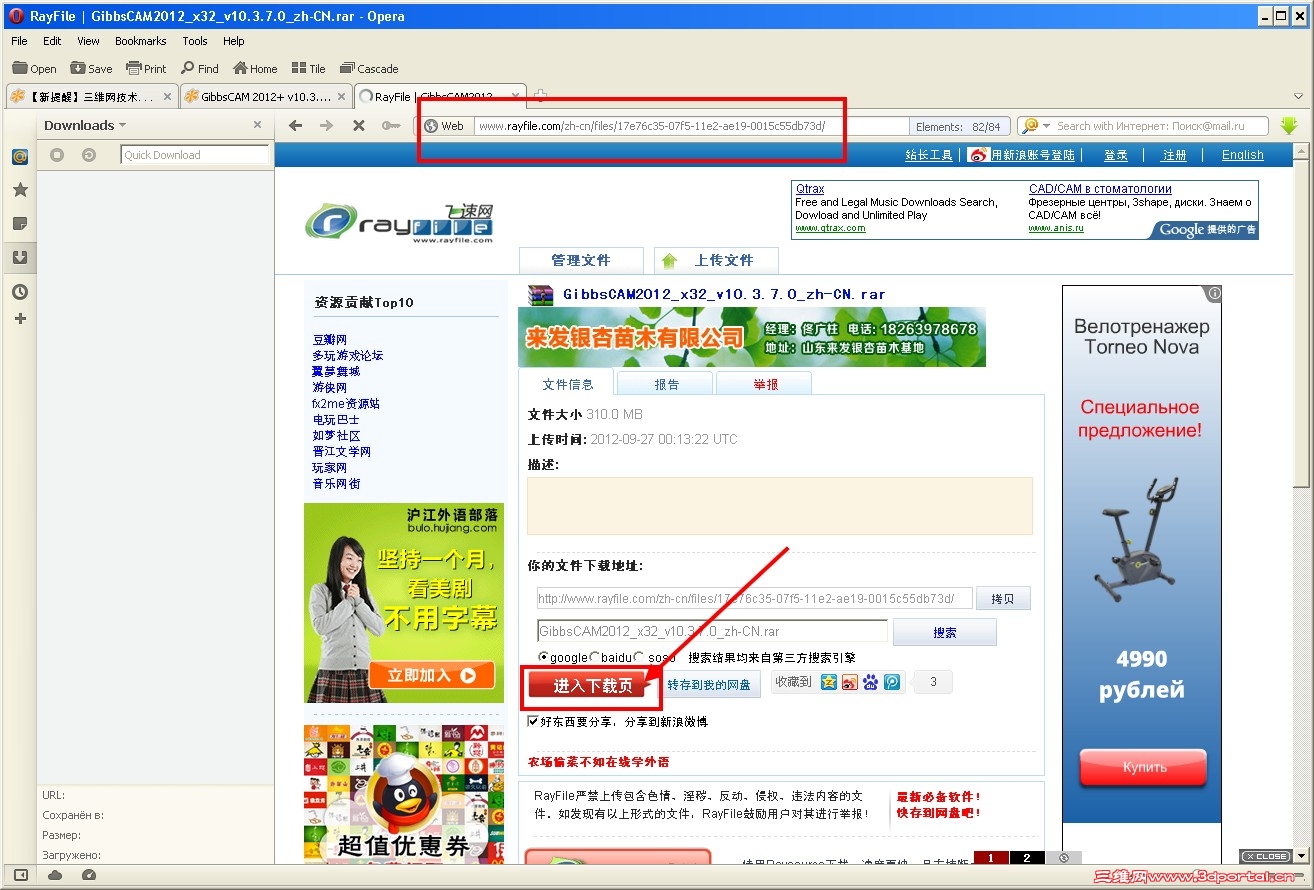The image size is (1314, 890).
Task: Click the 拷贝 copy button
Action: click(1003, 599)
